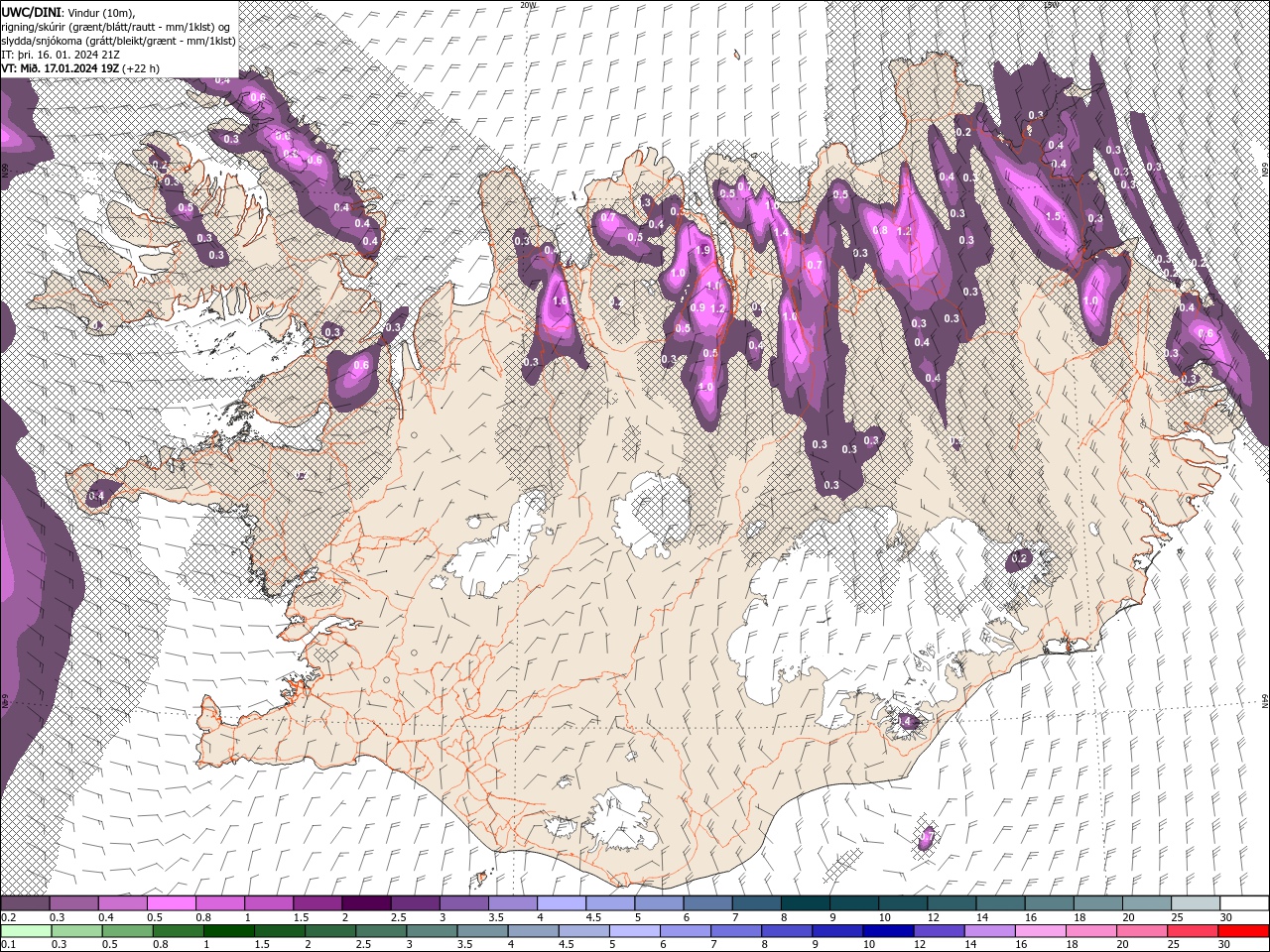Screen dimensions: 1270x952
Task: Pick the bright red rain swatch above label 30
Action: (1245, 931)
